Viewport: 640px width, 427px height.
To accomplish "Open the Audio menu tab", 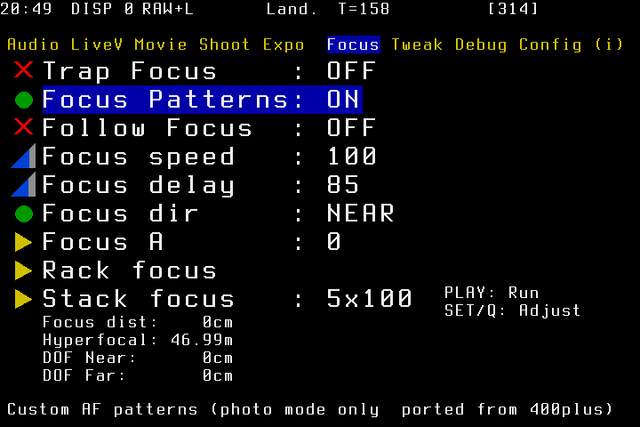I will 33,44.
